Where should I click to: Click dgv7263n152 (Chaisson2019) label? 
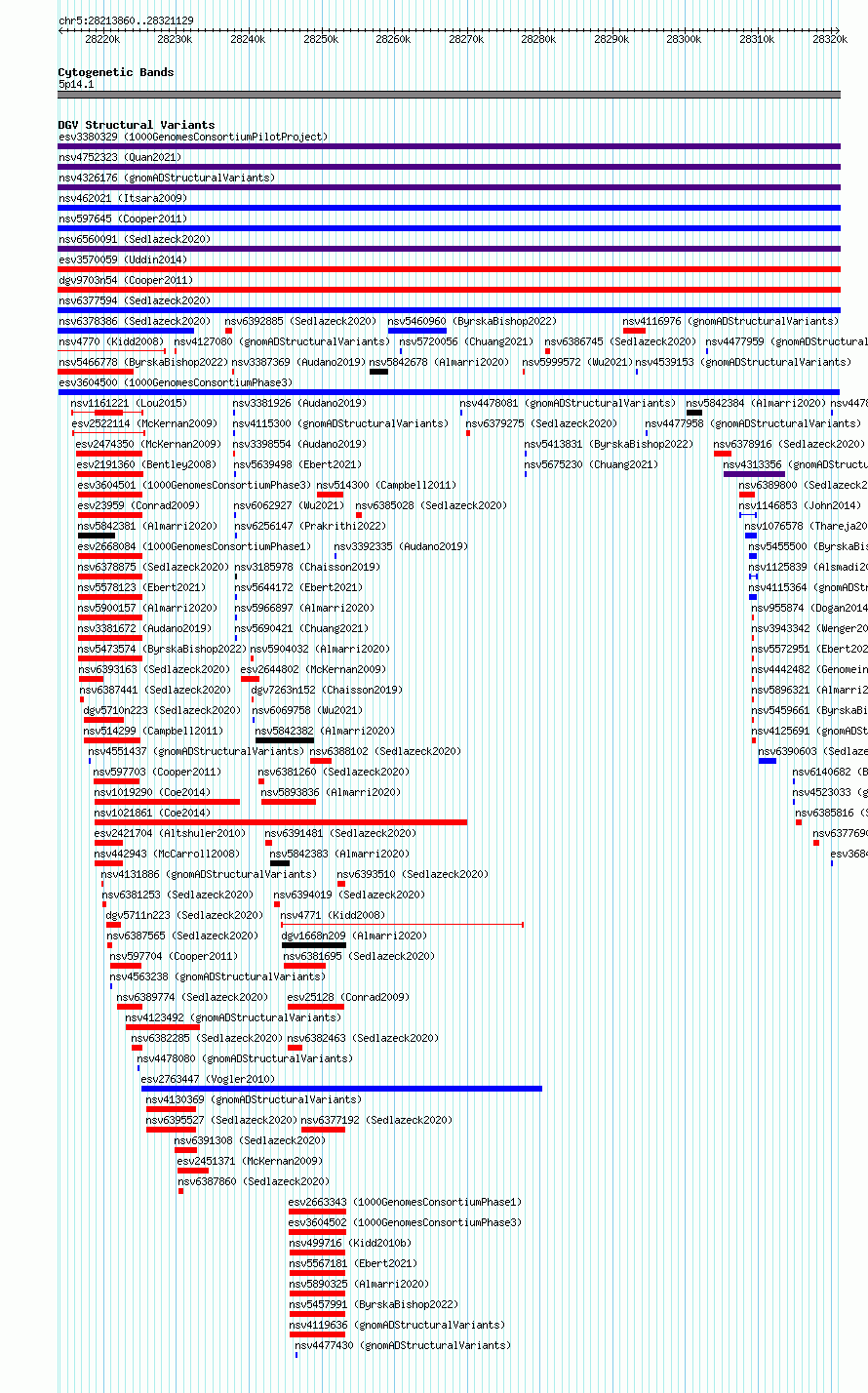click(x=327, y=690)
